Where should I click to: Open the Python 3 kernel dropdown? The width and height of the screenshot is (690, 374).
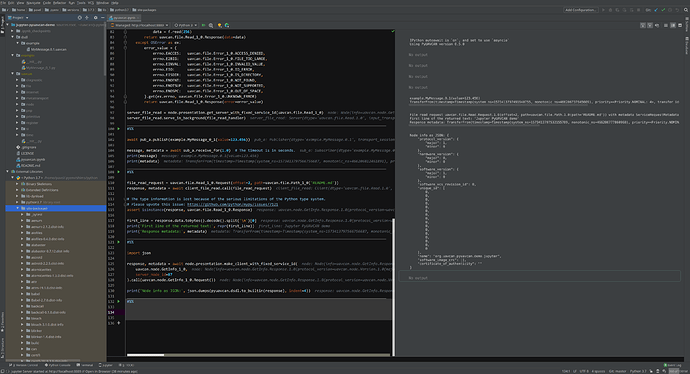tap(186, 25)
